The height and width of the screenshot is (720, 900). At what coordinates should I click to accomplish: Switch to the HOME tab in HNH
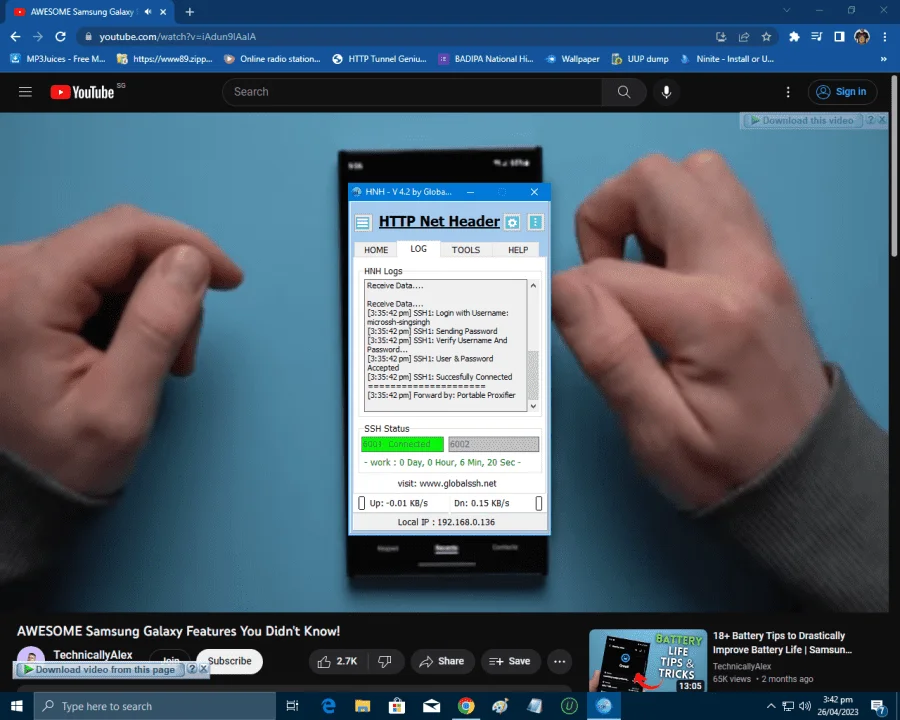[376, 250]
